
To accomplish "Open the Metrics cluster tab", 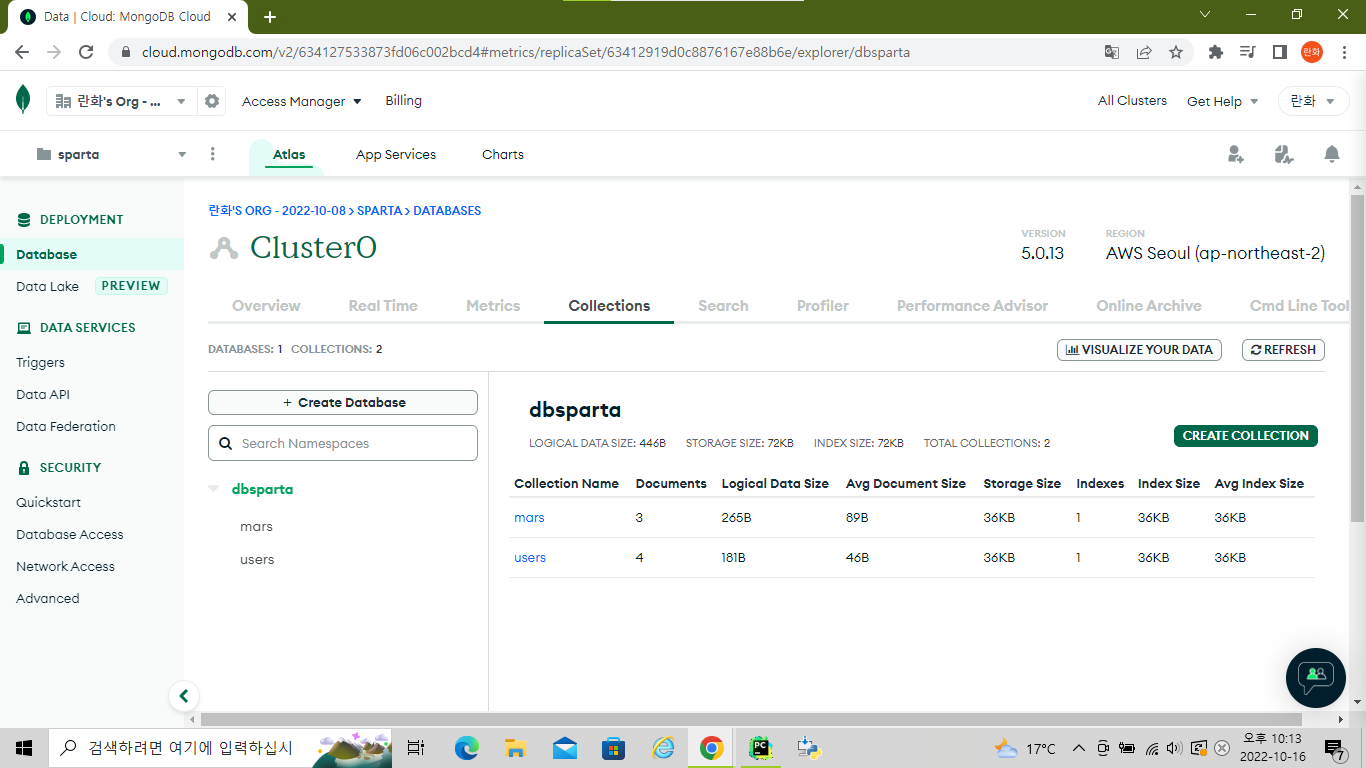I will coord(493,306).
